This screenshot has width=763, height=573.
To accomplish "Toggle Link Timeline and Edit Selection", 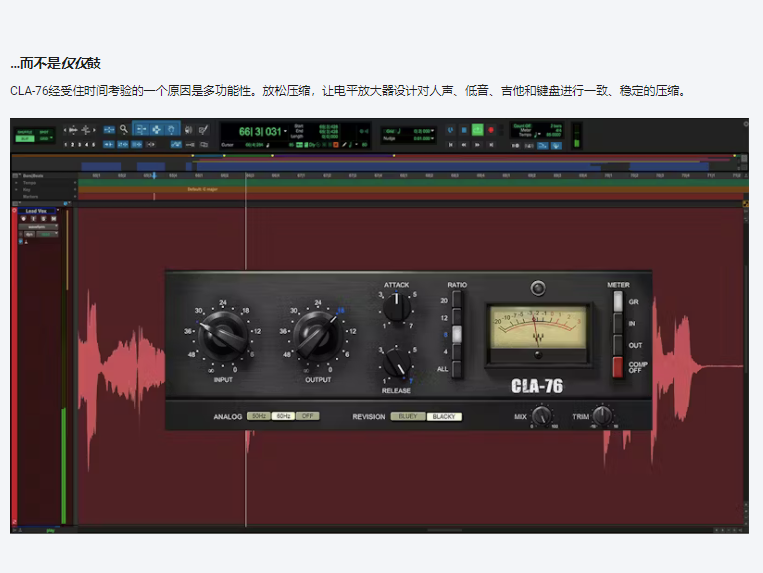I will tap(123, 144).
